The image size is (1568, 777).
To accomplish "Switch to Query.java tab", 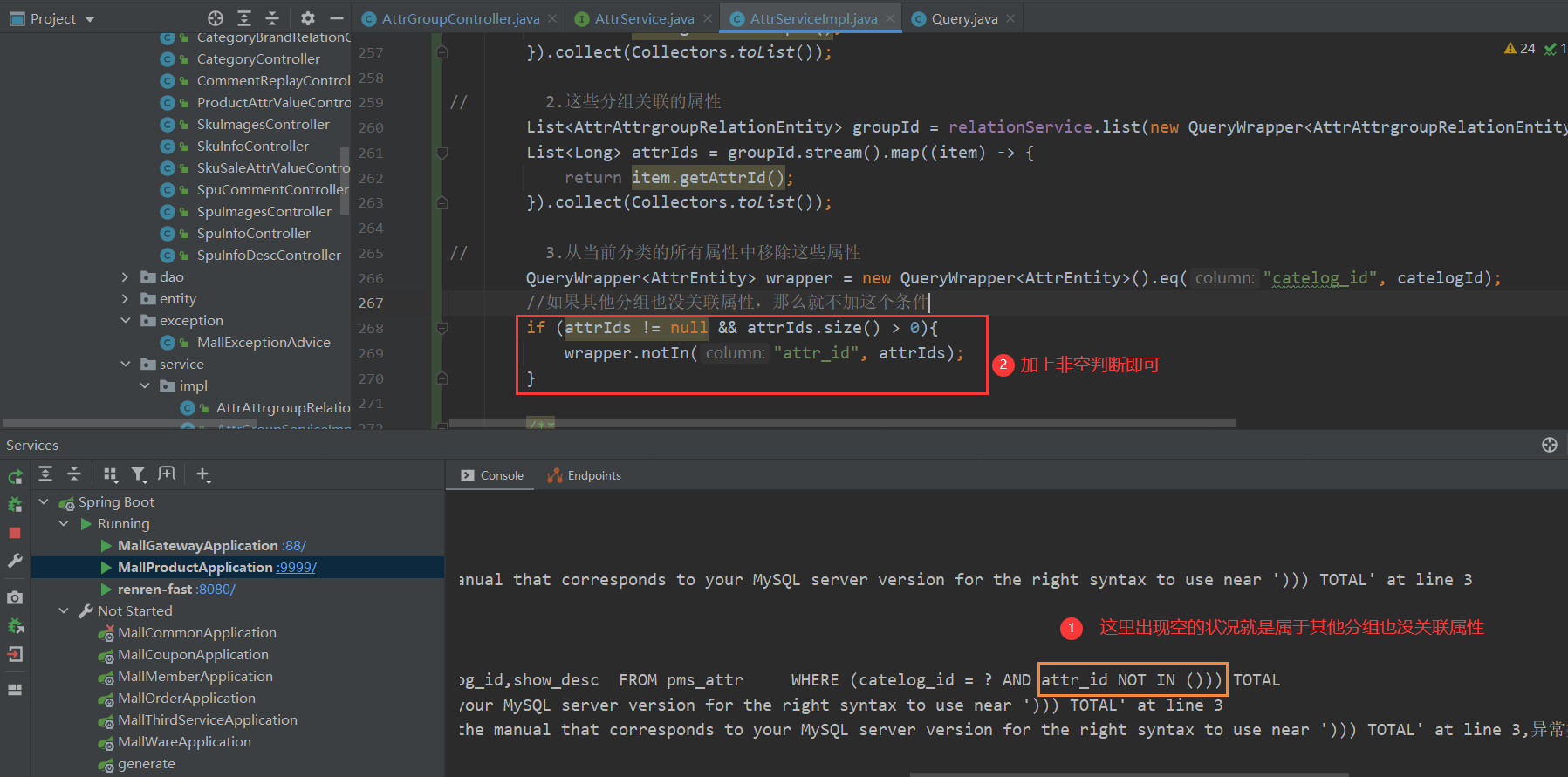I will coord(963,18).
